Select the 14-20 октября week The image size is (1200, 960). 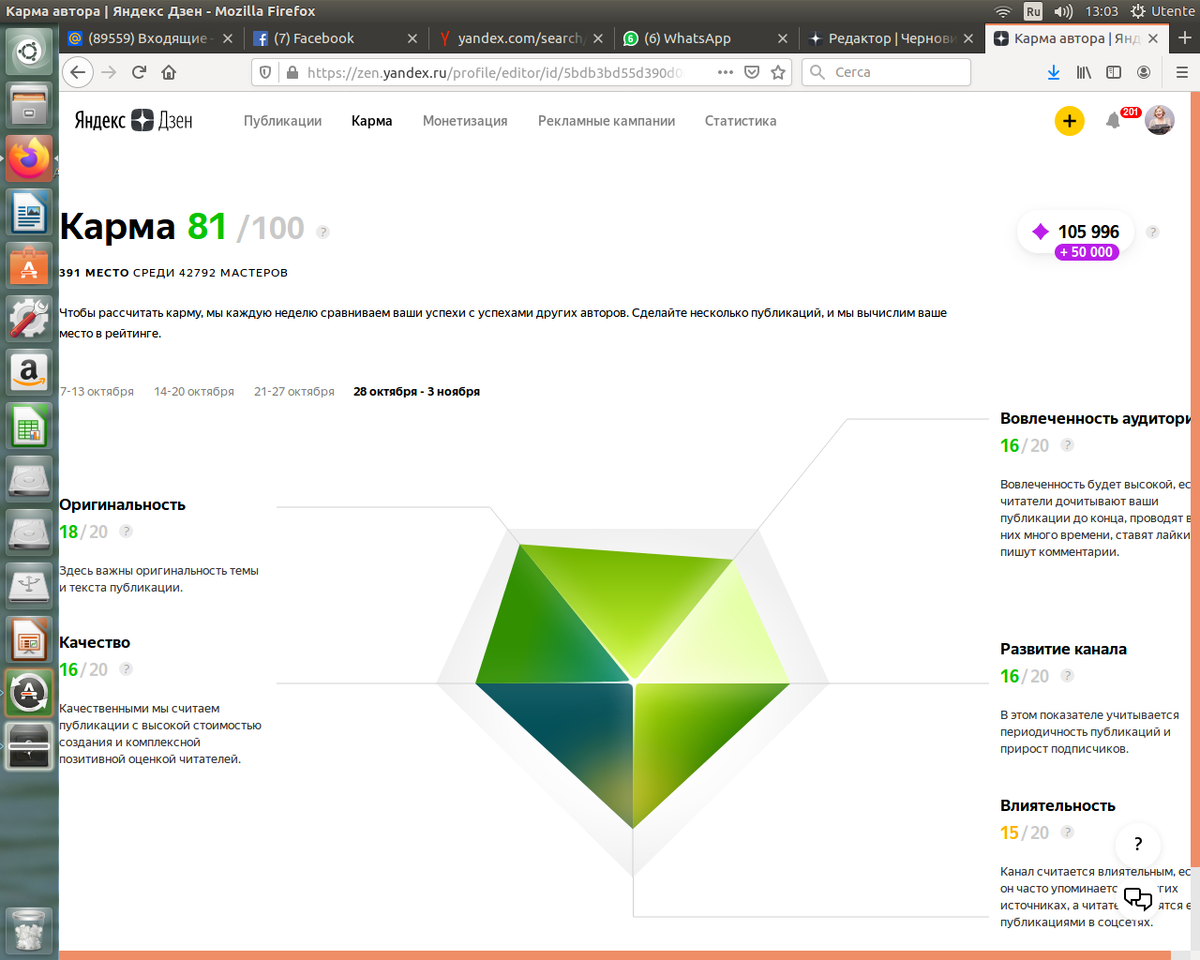pos(194,392)
